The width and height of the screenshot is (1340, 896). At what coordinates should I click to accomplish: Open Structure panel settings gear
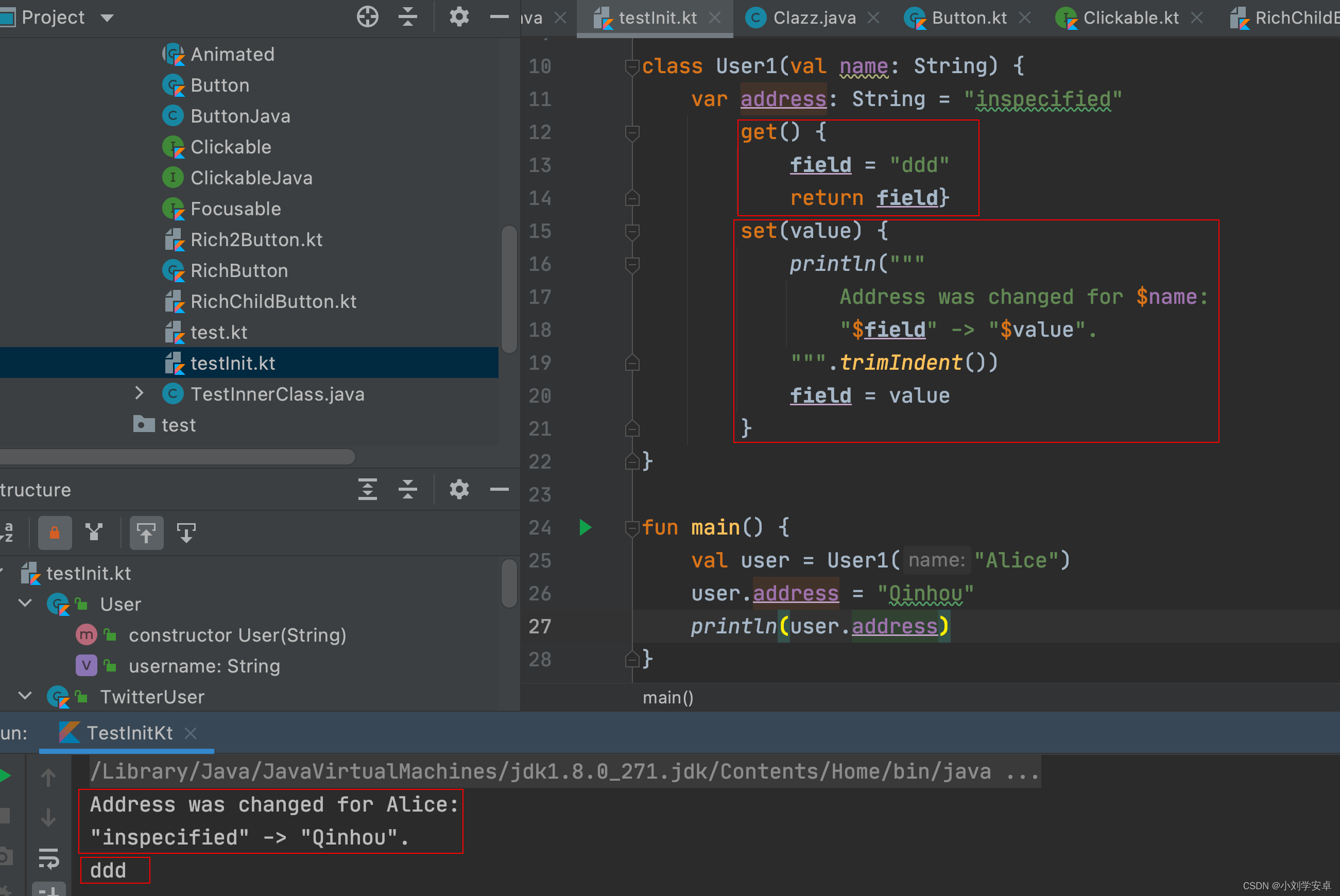click(459, 489)
